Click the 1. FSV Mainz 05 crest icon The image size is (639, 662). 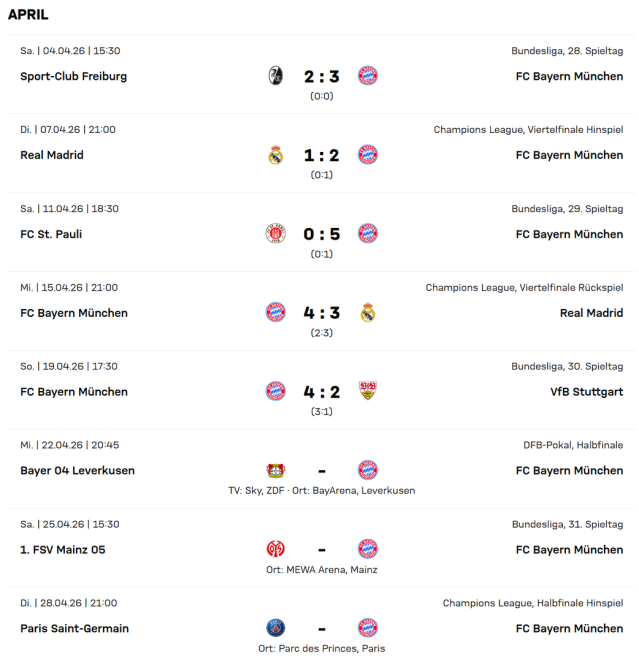click(x=275, y=549)
